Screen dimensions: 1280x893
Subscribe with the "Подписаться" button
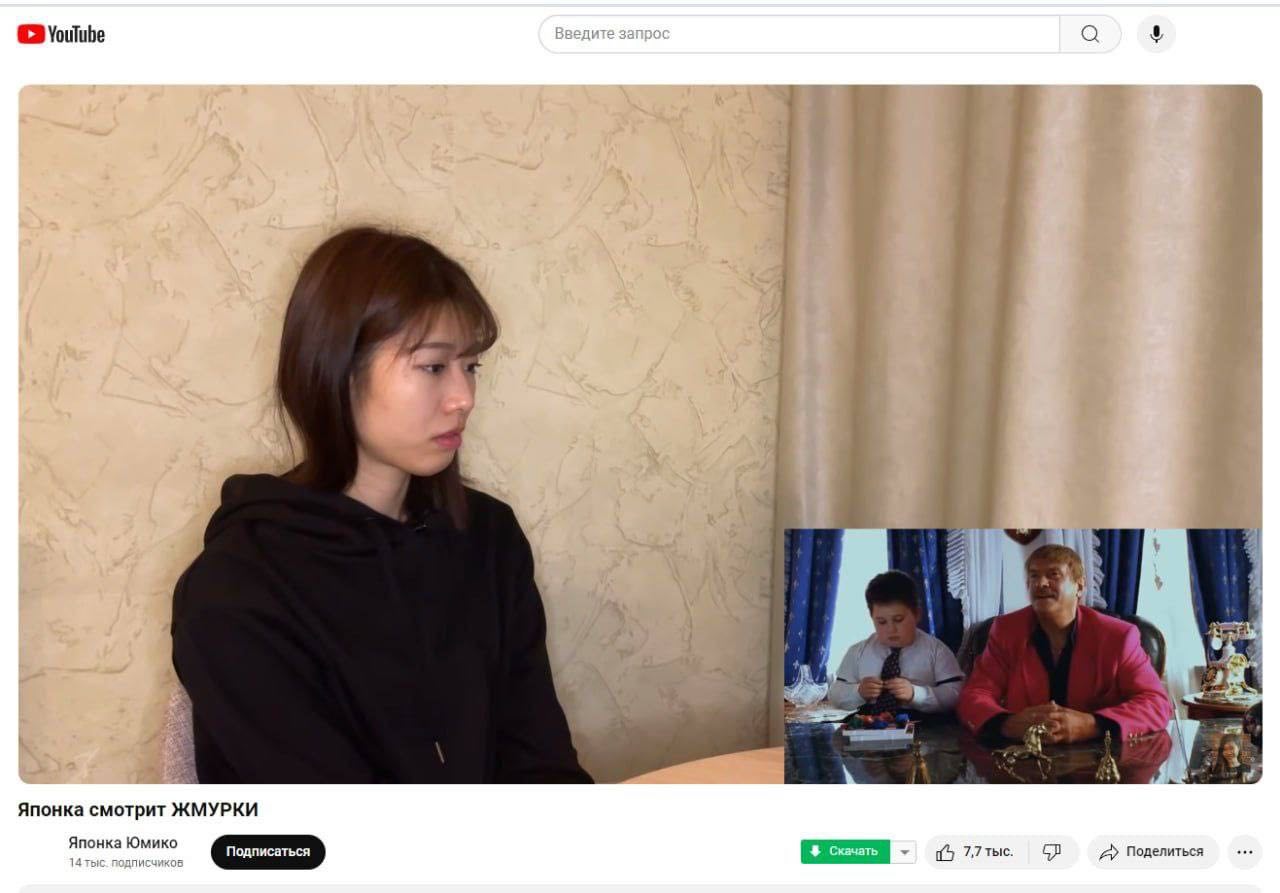(268, 852)
